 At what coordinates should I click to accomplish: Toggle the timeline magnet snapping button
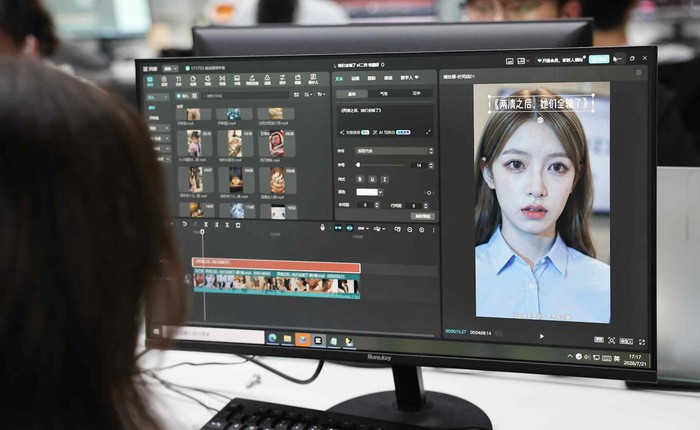tap(338, 228)
